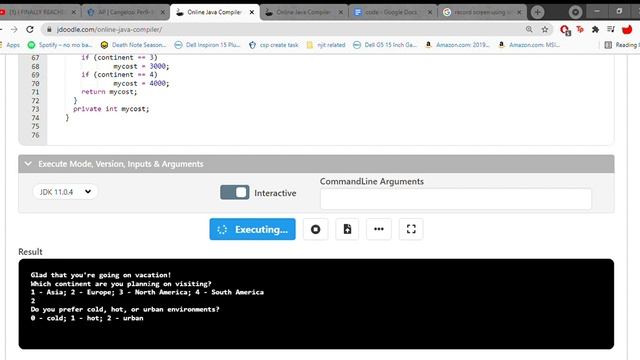The width and height of the screenshot is (640, 360).
Task: Switch the editor to fullscreen view
Action: 411,229
